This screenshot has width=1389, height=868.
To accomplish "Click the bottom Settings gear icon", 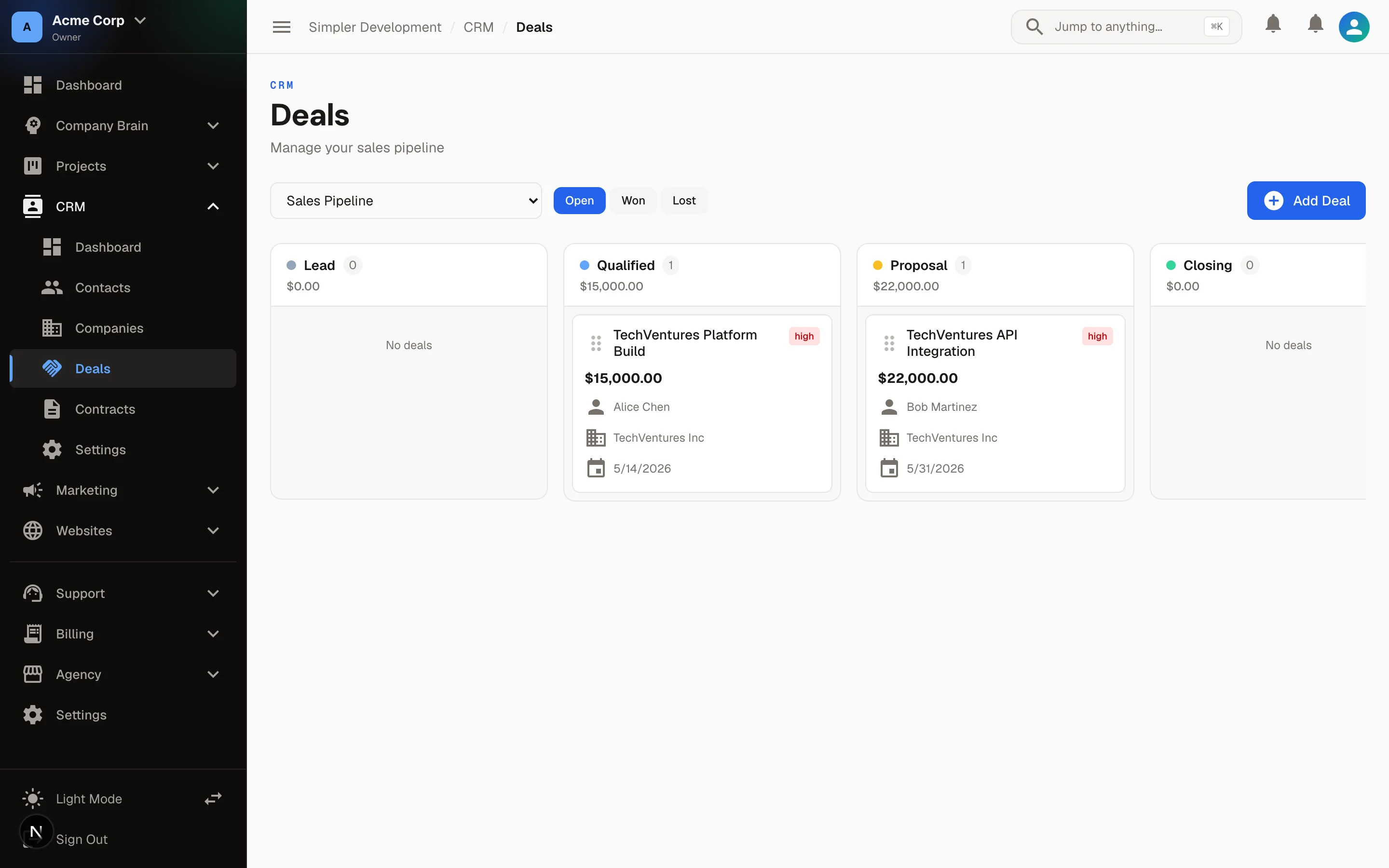I will click(33, 715).
